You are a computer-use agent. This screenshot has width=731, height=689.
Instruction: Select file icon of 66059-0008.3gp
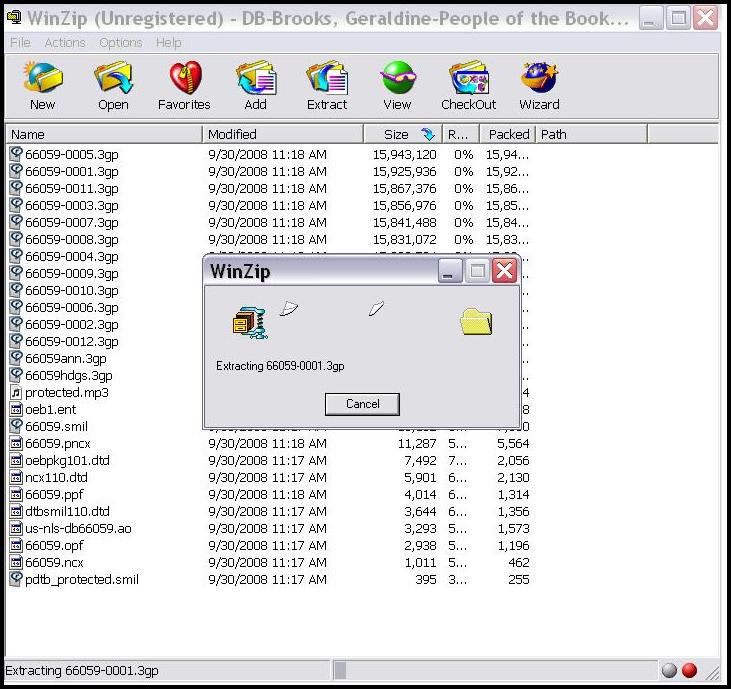[16, 239]
